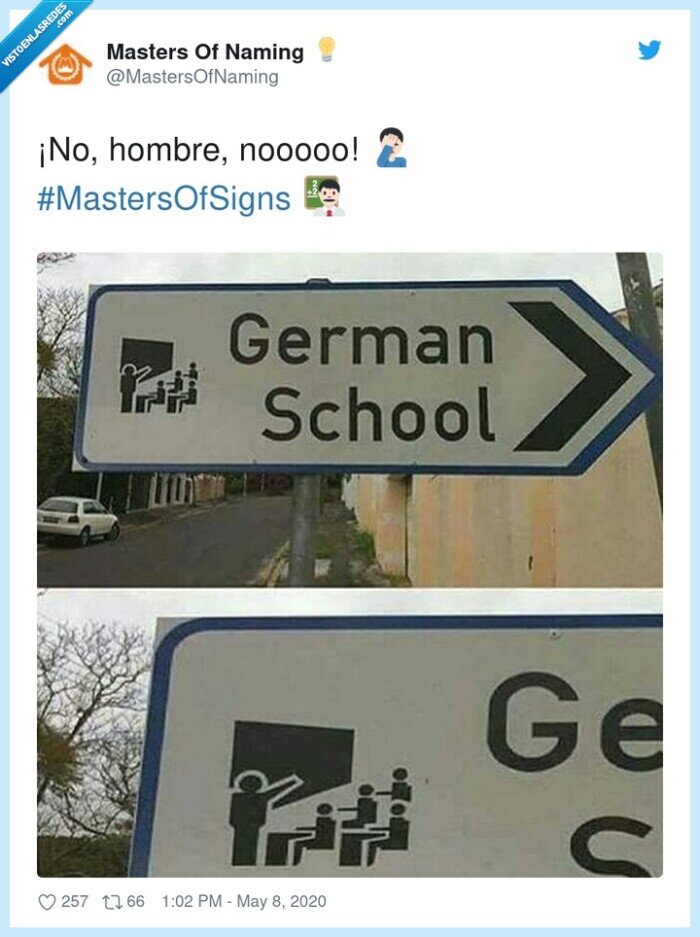Click the Twitter bird logo

pyautogui.click(x=649, y=50)
